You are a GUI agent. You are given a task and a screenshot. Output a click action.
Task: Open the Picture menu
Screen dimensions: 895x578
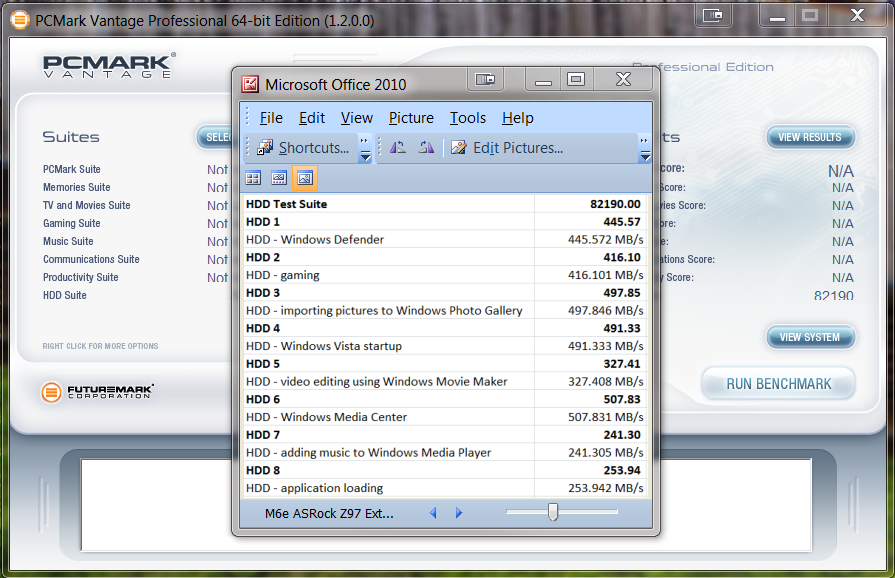[411, 118]
